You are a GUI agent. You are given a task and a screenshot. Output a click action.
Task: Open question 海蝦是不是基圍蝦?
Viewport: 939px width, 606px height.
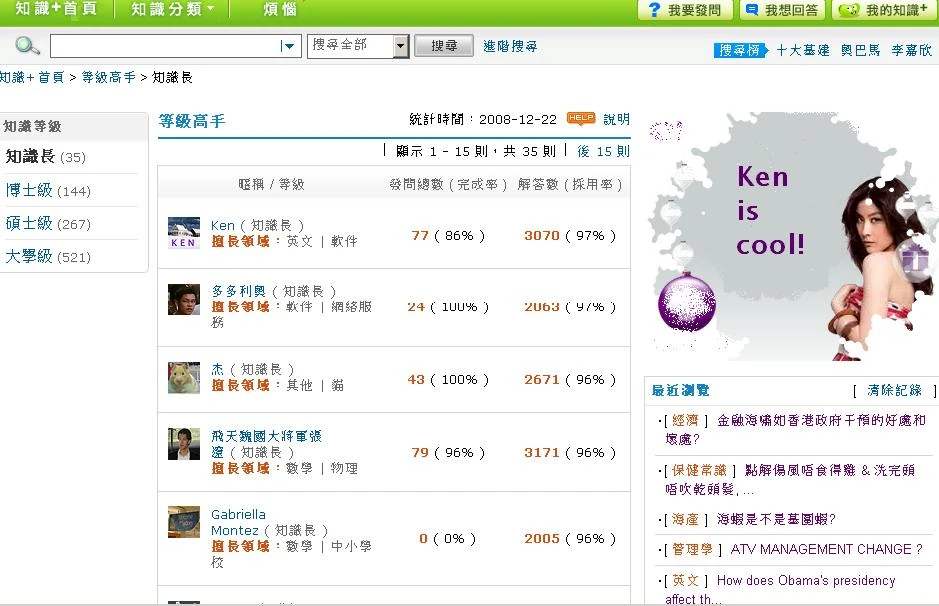776,519
